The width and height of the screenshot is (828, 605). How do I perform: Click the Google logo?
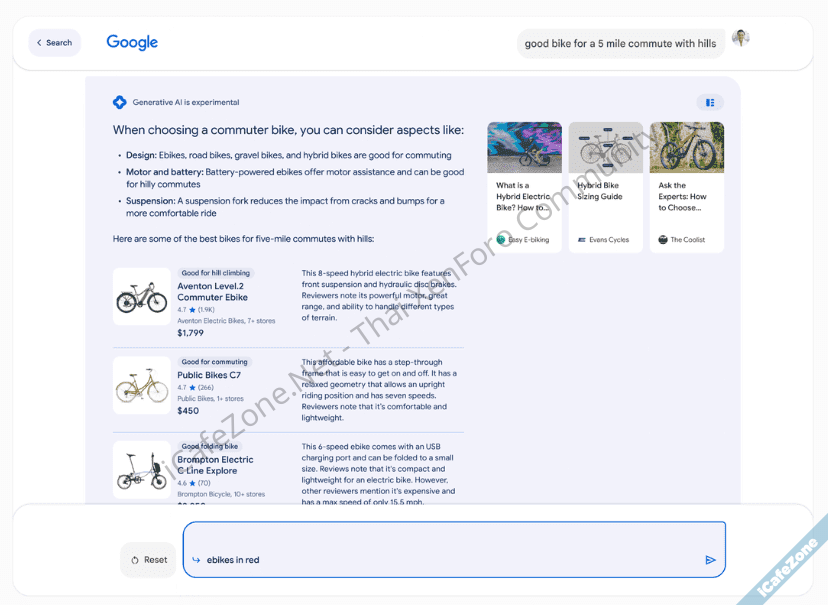point(132,42)
